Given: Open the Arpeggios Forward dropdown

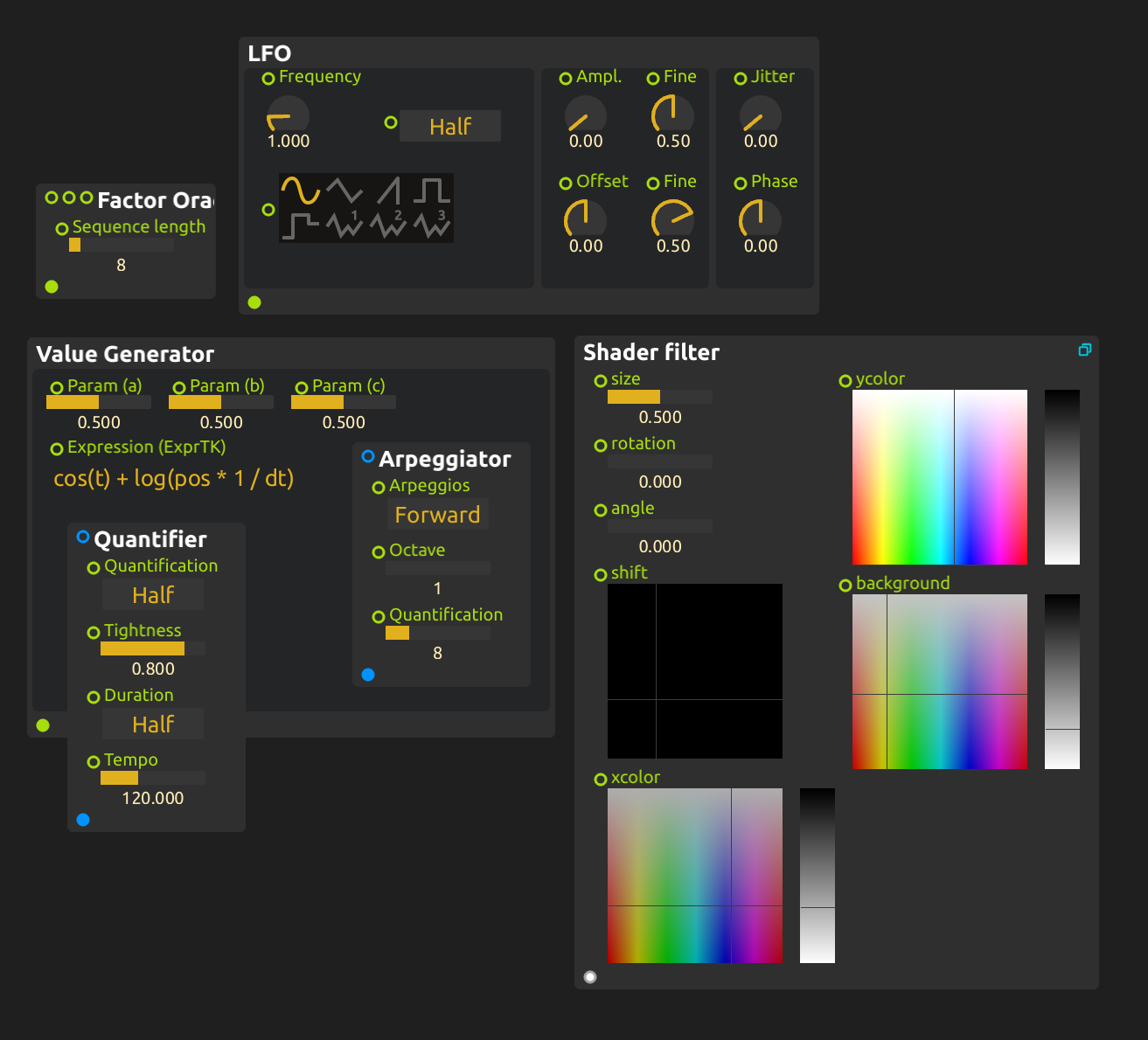Looking at the screenshot, I should 437,515.
